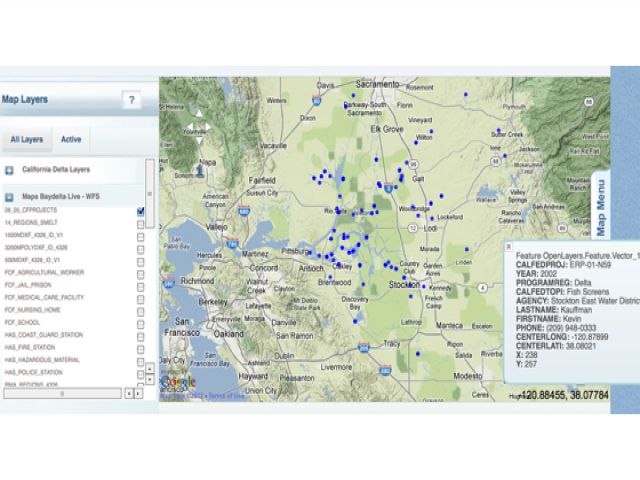The image size is (640, 480).
Task: Click the horizontal scroll left arrow
Action: coord(129,394)
